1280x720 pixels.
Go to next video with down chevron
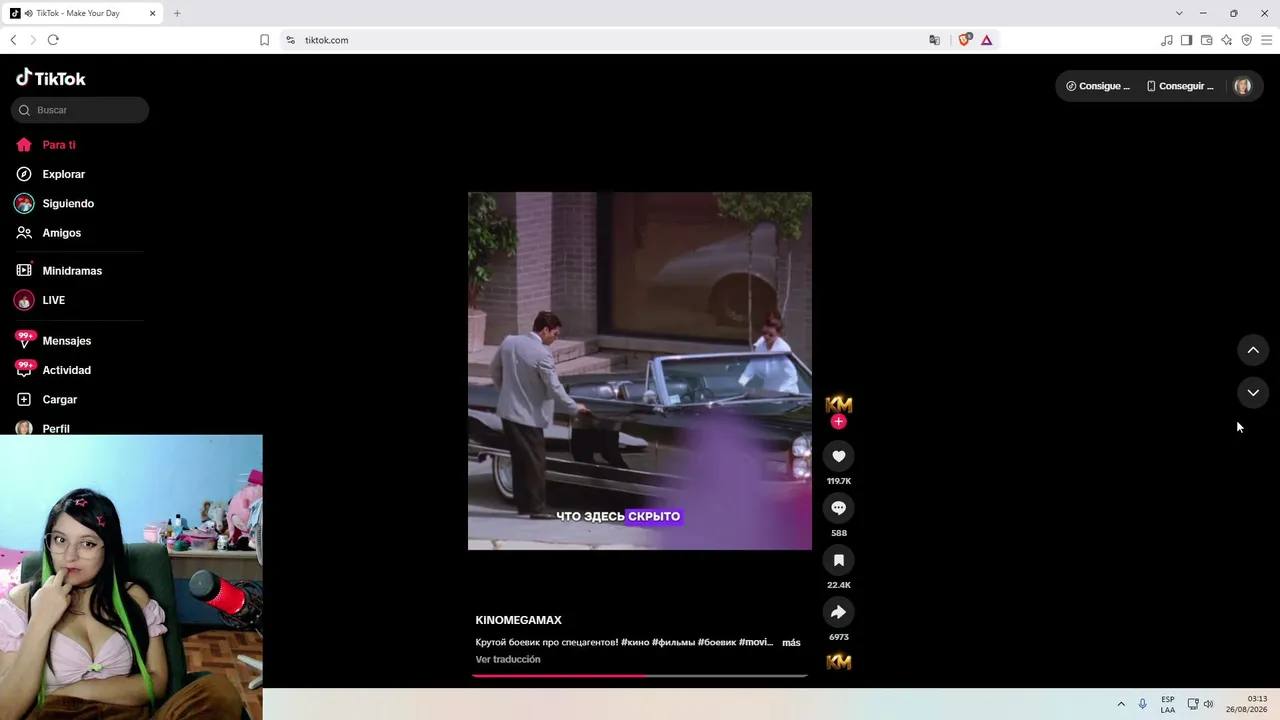pyautogui.click(x=1253, y=393)
